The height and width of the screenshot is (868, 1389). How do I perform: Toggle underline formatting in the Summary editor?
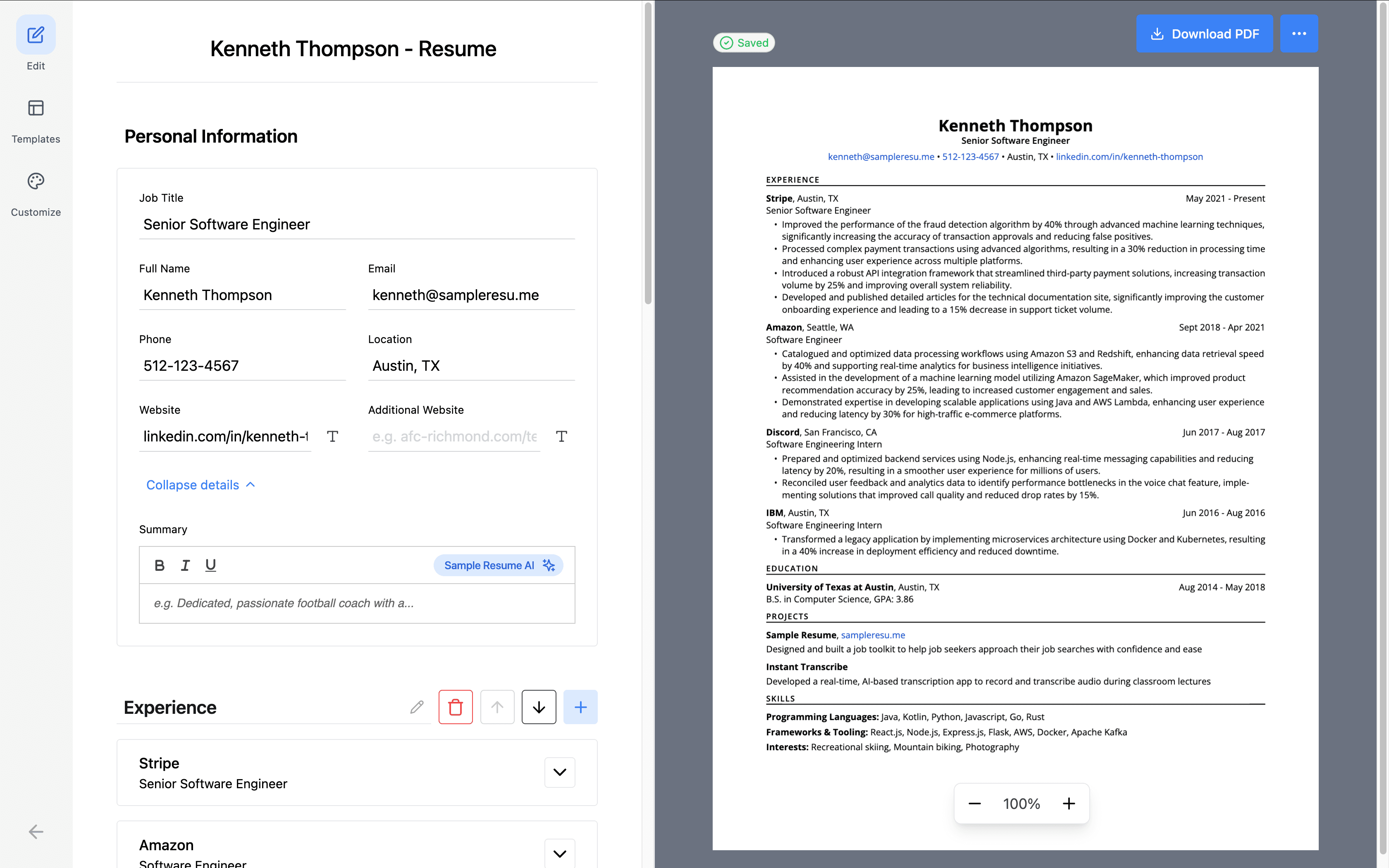point(210,565)
